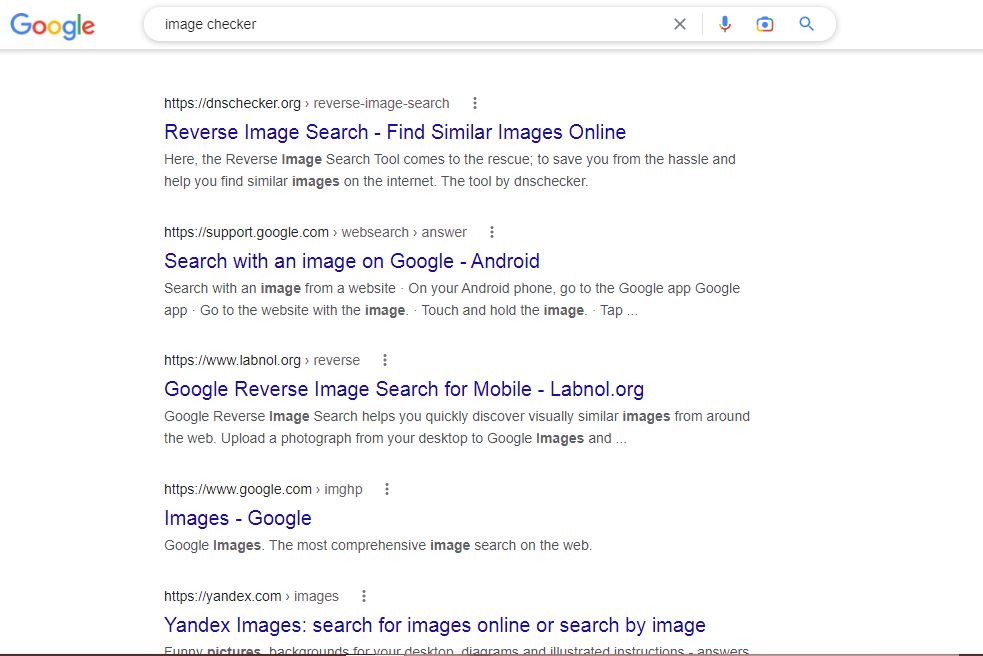Open the three-dot menu for dnschecker.org result

coord(475,103)
